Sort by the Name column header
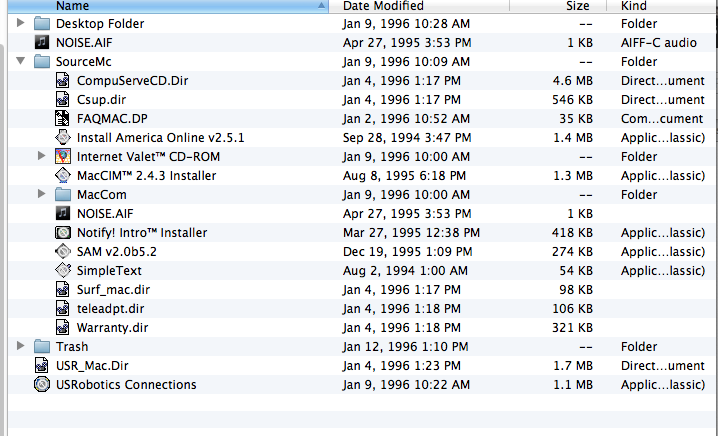Screen dimensions: 718x436 point(168,6)
